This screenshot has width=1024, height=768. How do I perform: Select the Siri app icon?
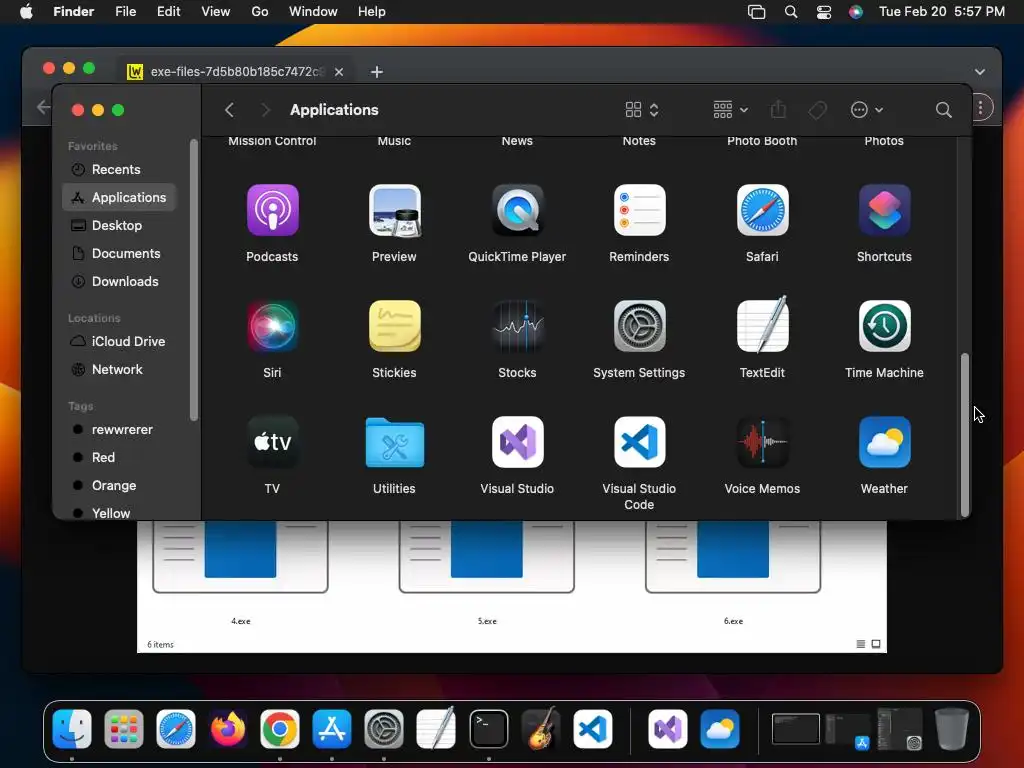tap(272, 326)
